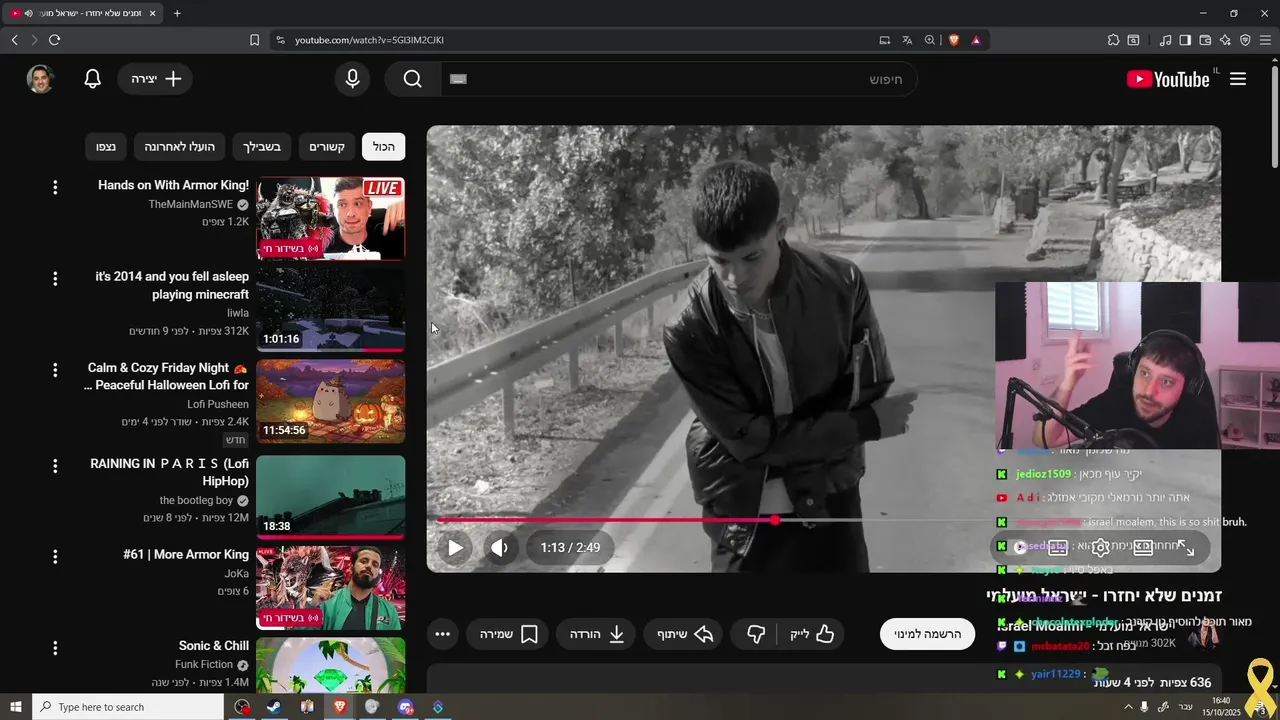Click the YouTube search magnifier button
Image resolution: width=1280 pixels, height=720 pixels.
413,79
